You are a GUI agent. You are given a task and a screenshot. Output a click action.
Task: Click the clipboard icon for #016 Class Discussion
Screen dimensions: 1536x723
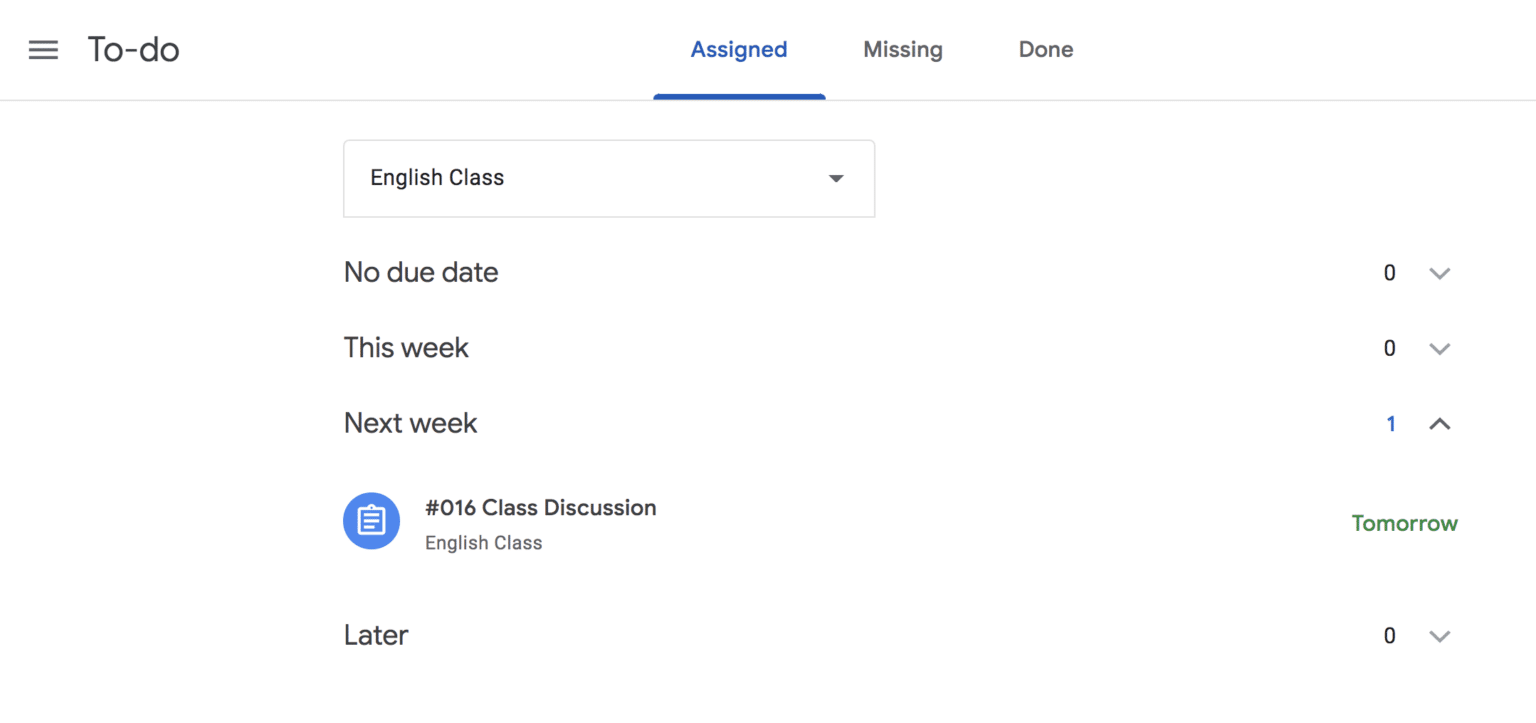click(371, 520)
